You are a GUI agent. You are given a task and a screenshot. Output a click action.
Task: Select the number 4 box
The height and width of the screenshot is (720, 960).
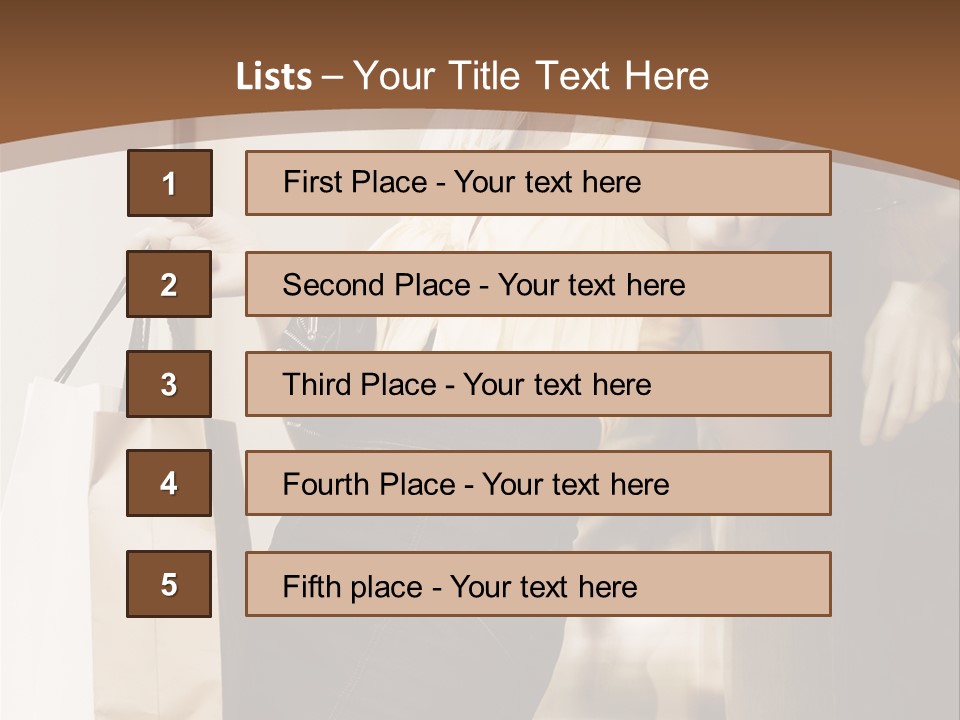click(169, 483)
